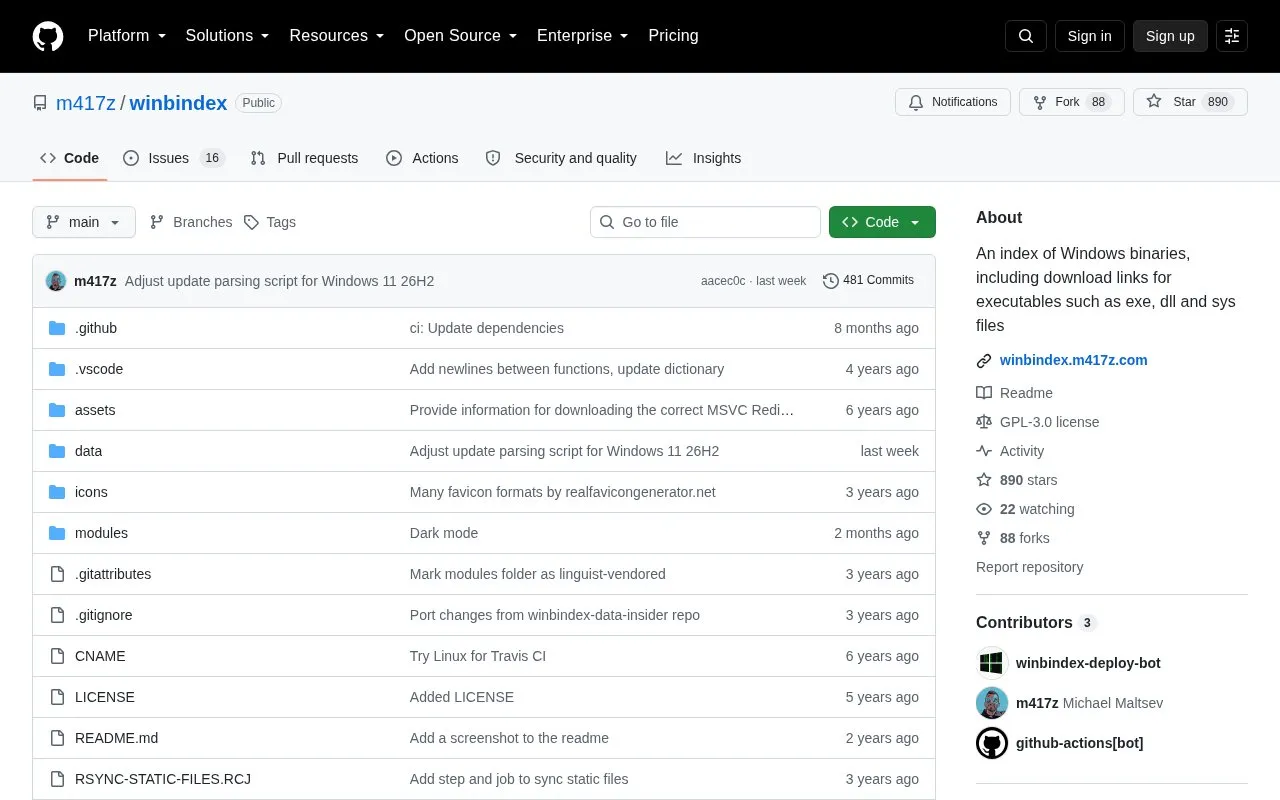Viewport: 1280px width, 800px height.
Task: Switch to the Actions tab
Action: click(x=422, y=158)
